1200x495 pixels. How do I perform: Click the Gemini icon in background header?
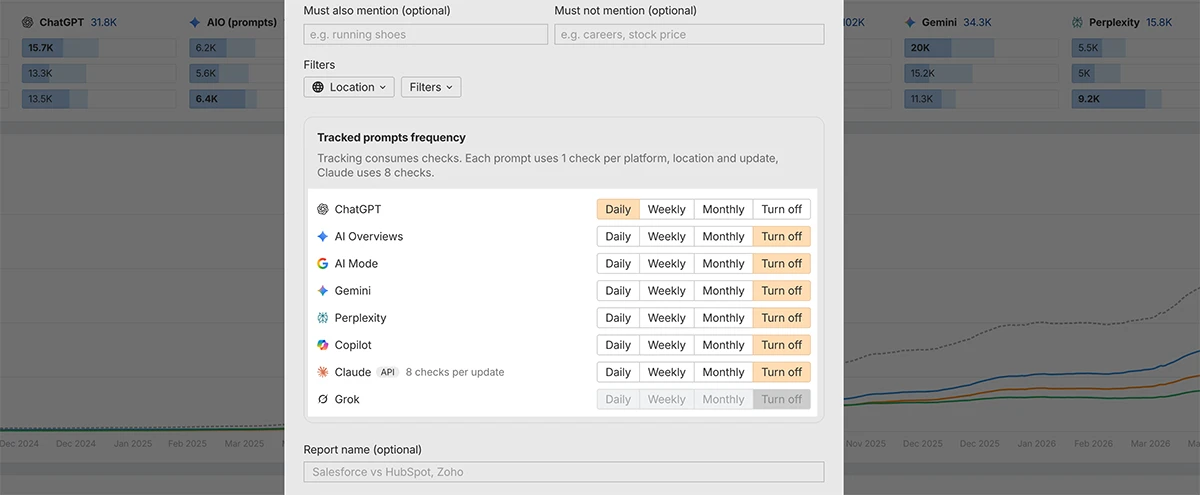coord(910,22)
